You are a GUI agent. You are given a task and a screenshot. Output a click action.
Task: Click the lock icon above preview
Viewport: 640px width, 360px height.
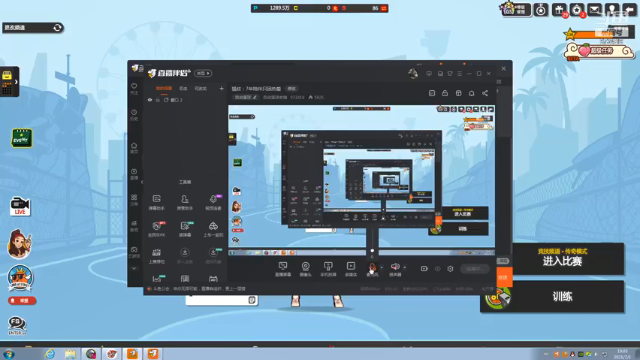[445, 93]
